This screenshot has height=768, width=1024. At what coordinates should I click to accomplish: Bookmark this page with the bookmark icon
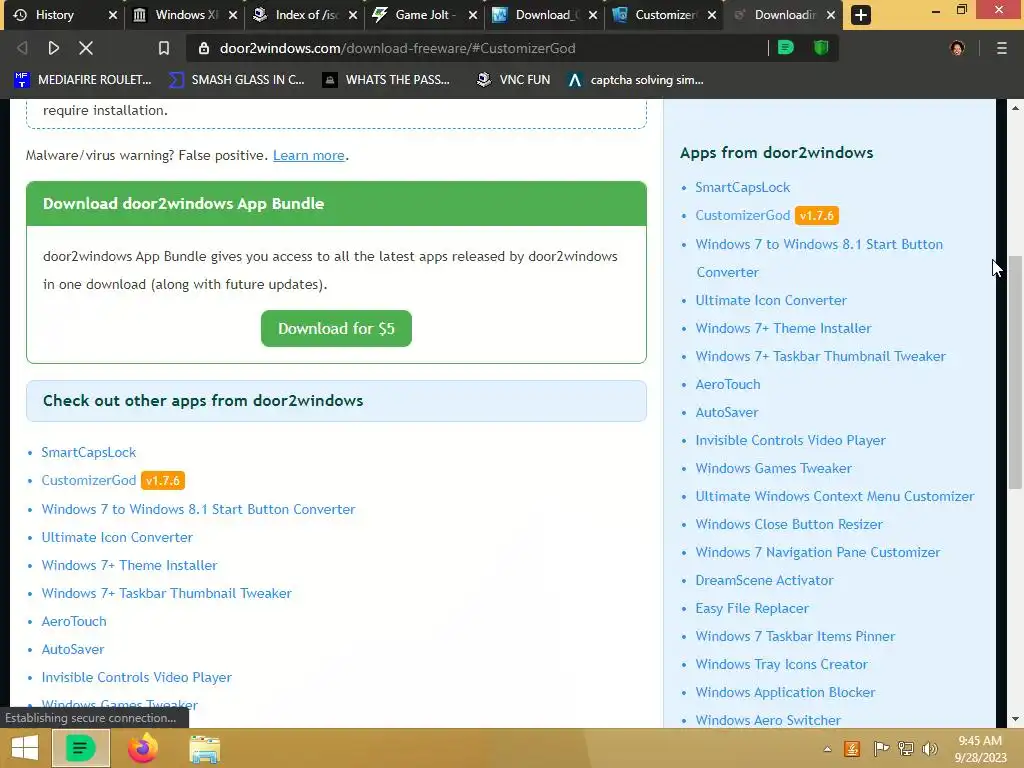point(164,48)
